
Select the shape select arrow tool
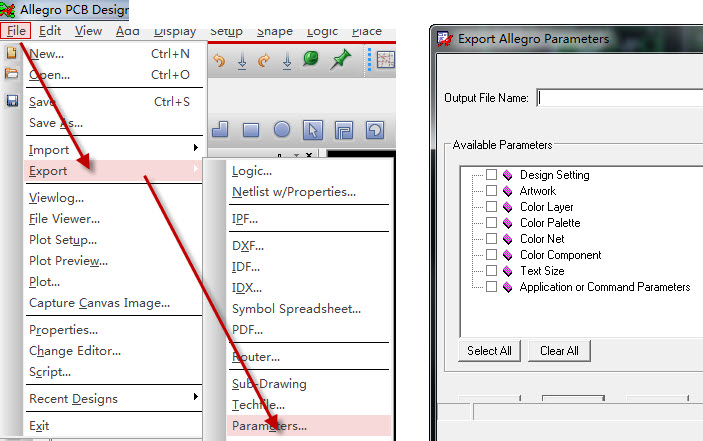(x=312, y=130)
